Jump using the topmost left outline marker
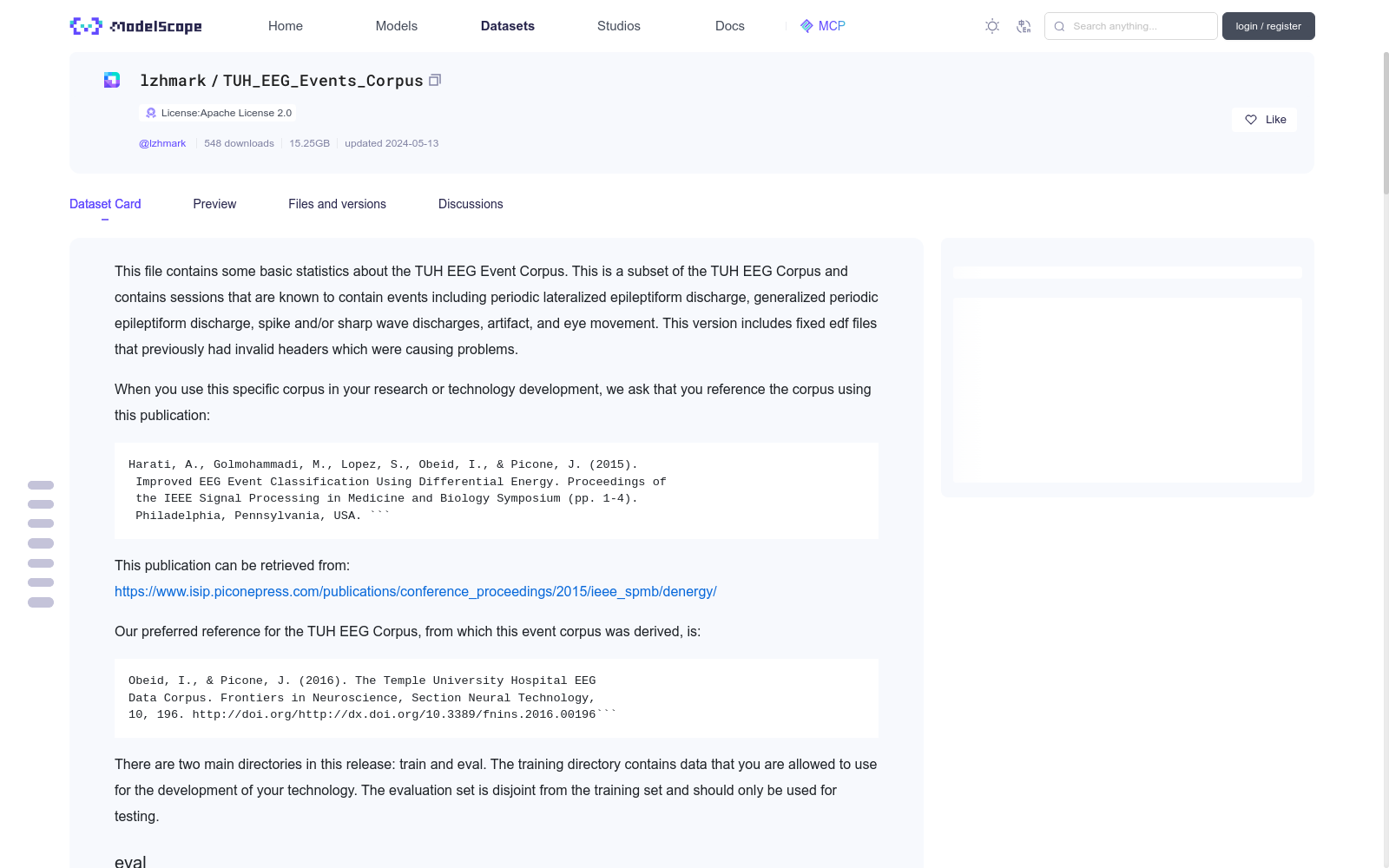Image resolution: width=1389 pixels, height=868 pixels. [41, 485]
